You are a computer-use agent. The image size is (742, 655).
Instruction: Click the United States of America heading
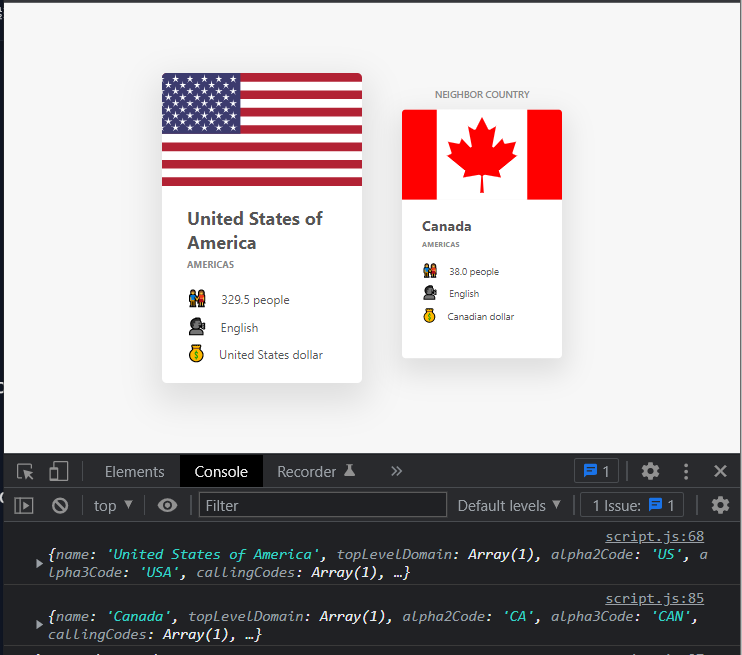click(x=255, y=231)
